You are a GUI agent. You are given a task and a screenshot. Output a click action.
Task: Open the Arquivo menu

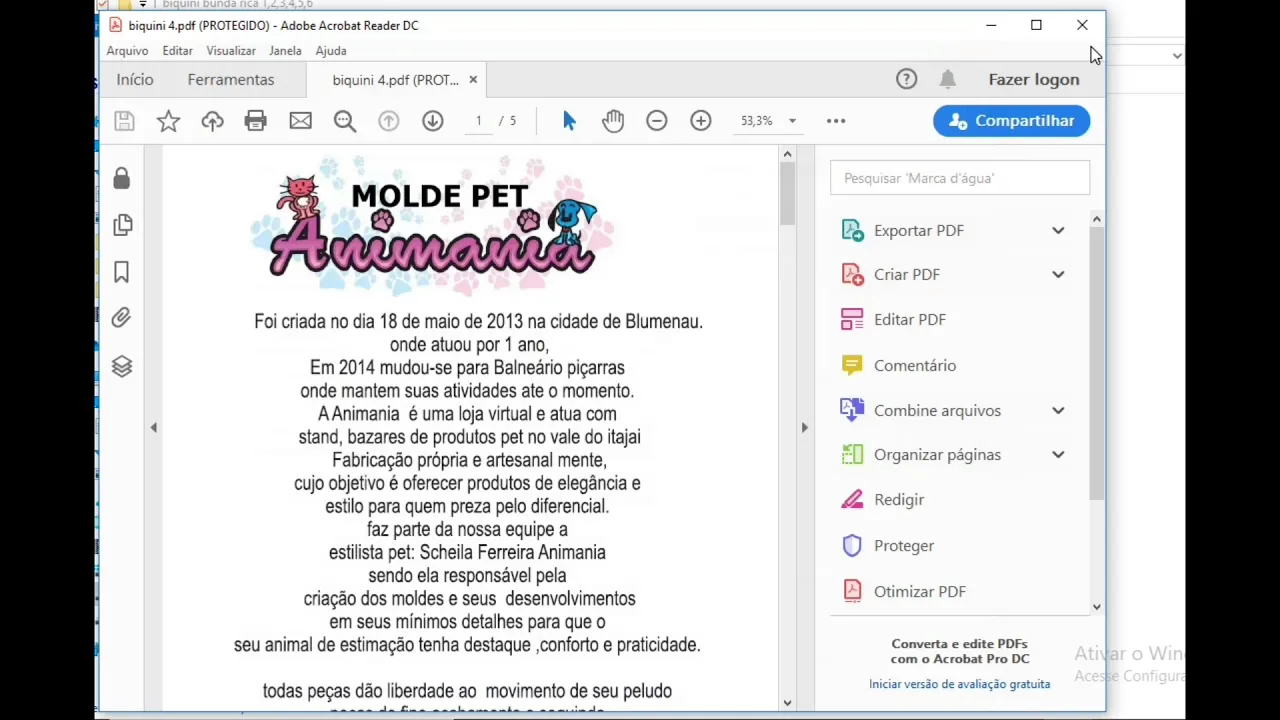point(127,51)
